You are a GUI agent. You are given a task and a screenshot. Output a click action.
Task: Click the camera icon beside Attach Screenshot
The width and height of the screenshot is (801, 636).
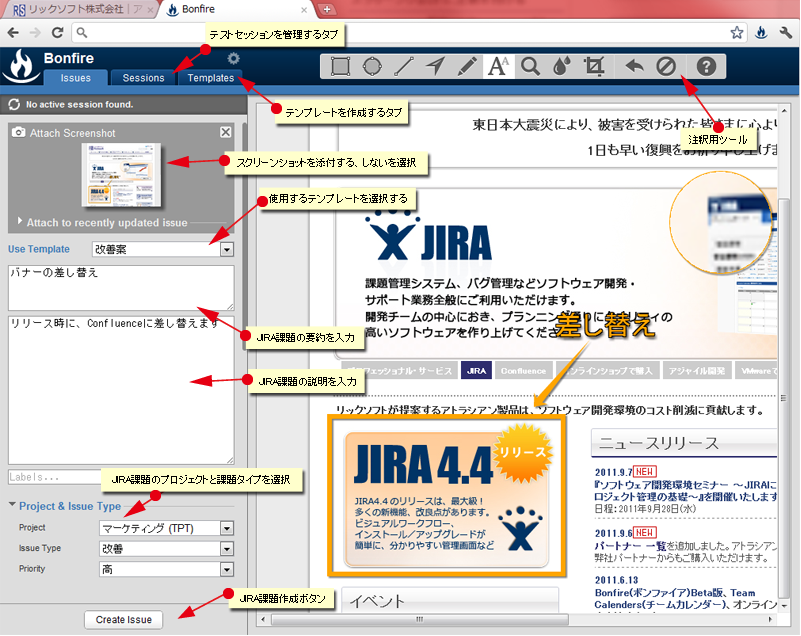click(18, 132)
